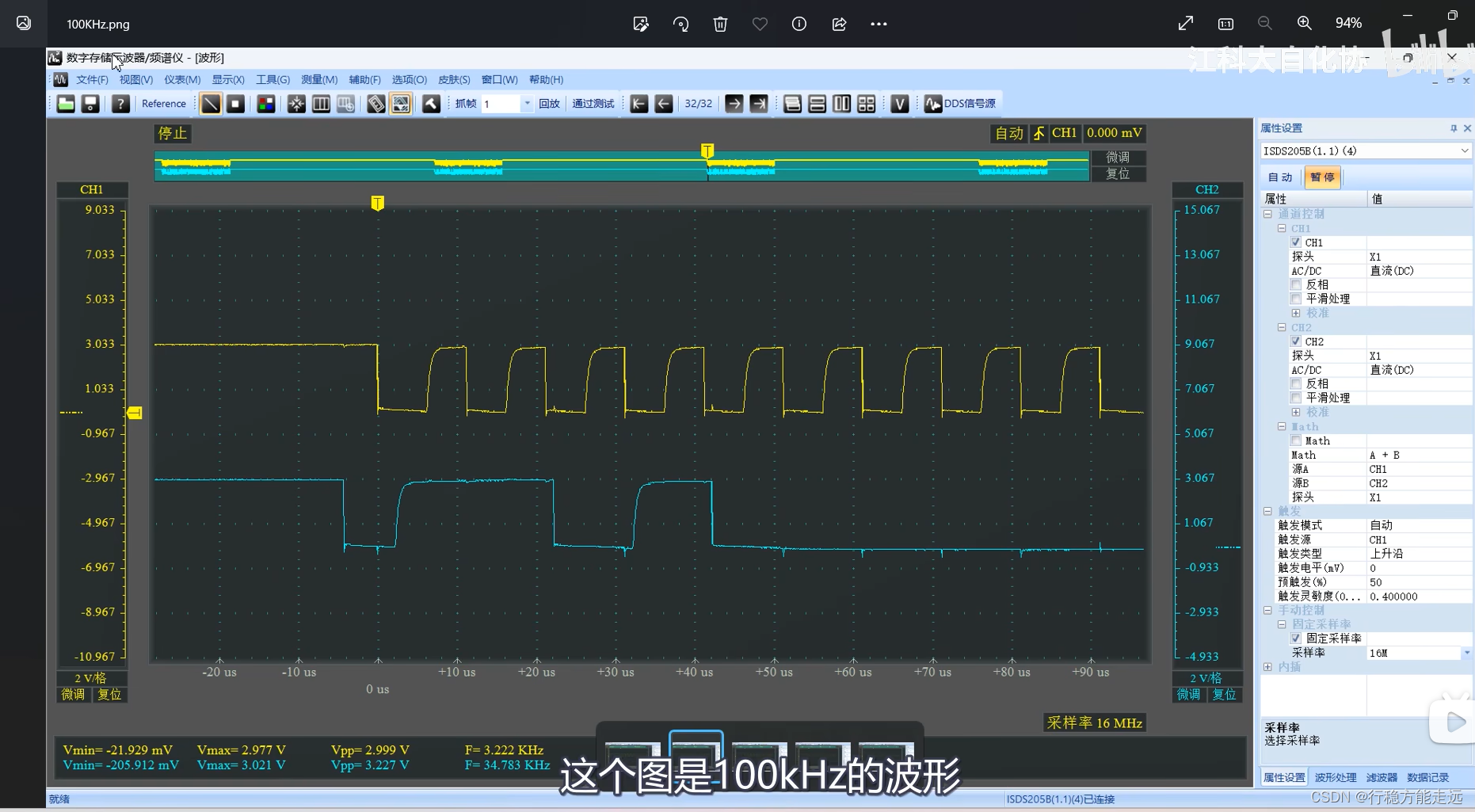This screenshot has height=812, width=1475.
Task: Click the snowflake freeze icon in toolbar
Action: pos(296,104)
